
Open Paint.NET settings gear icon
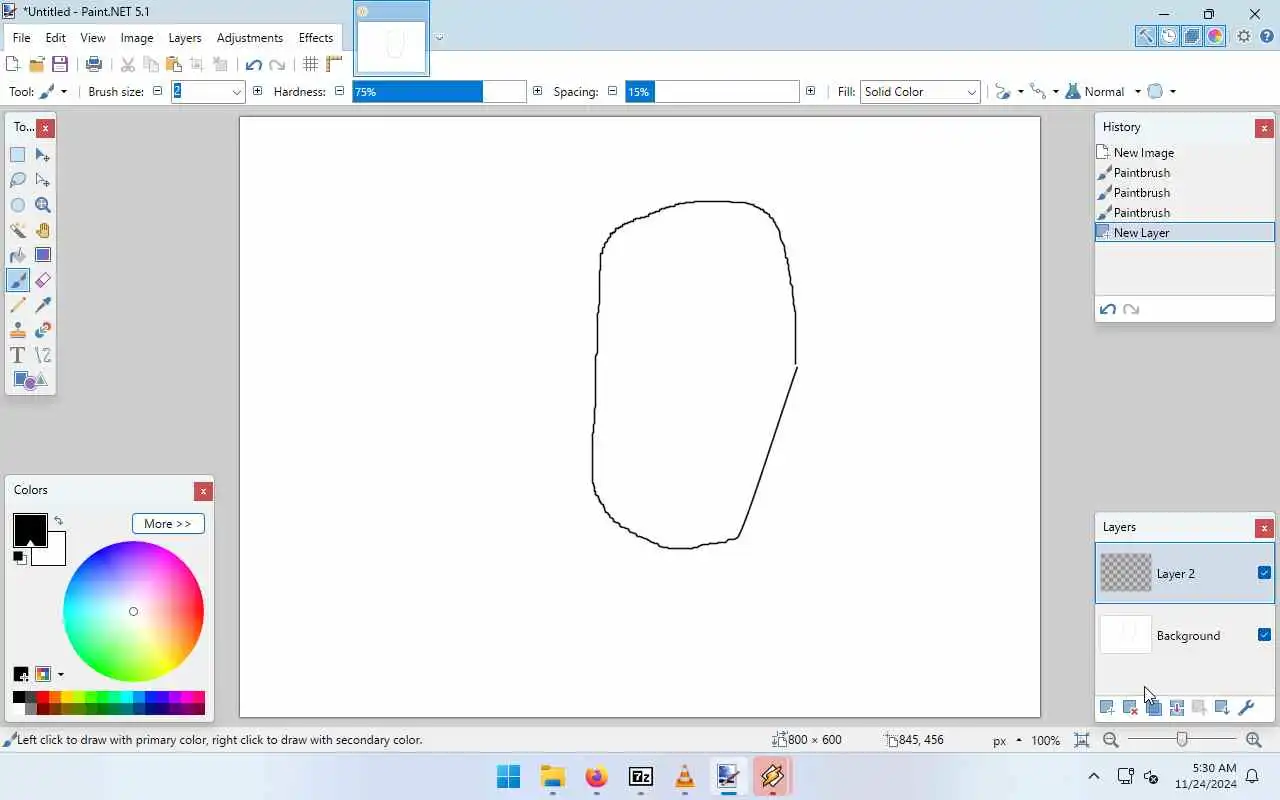pyautogui.click(x=1244, y=36)
